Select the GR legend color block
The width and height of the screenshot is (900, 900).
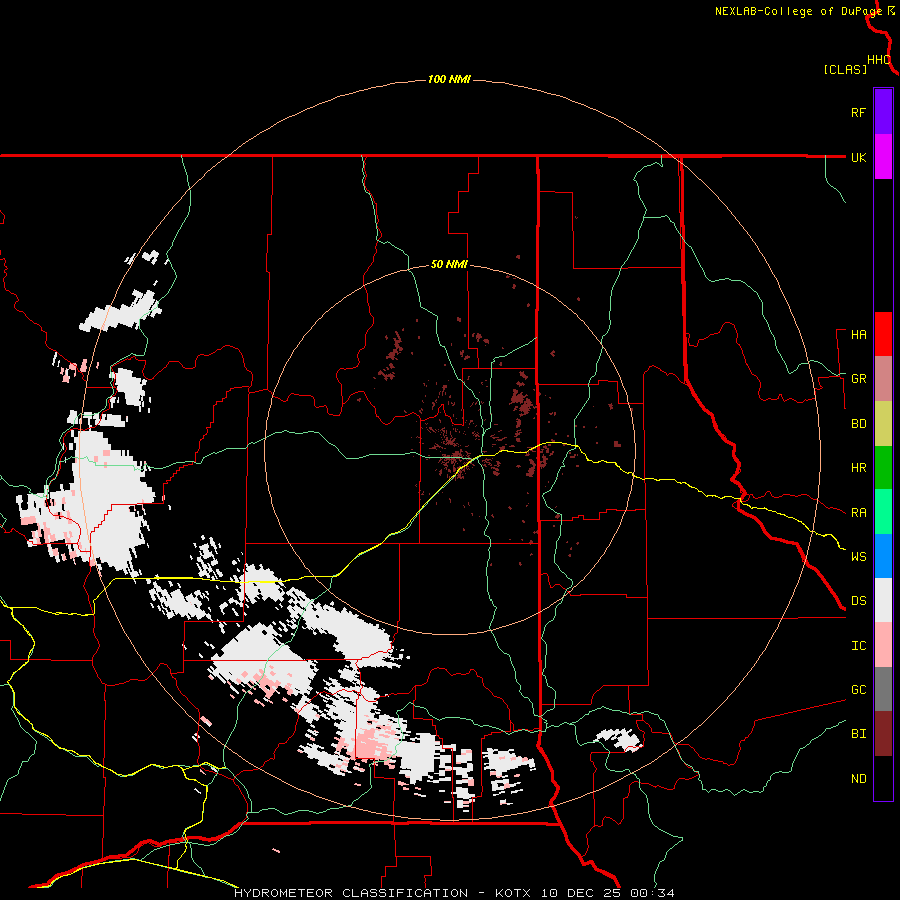[x=883, y=378]
